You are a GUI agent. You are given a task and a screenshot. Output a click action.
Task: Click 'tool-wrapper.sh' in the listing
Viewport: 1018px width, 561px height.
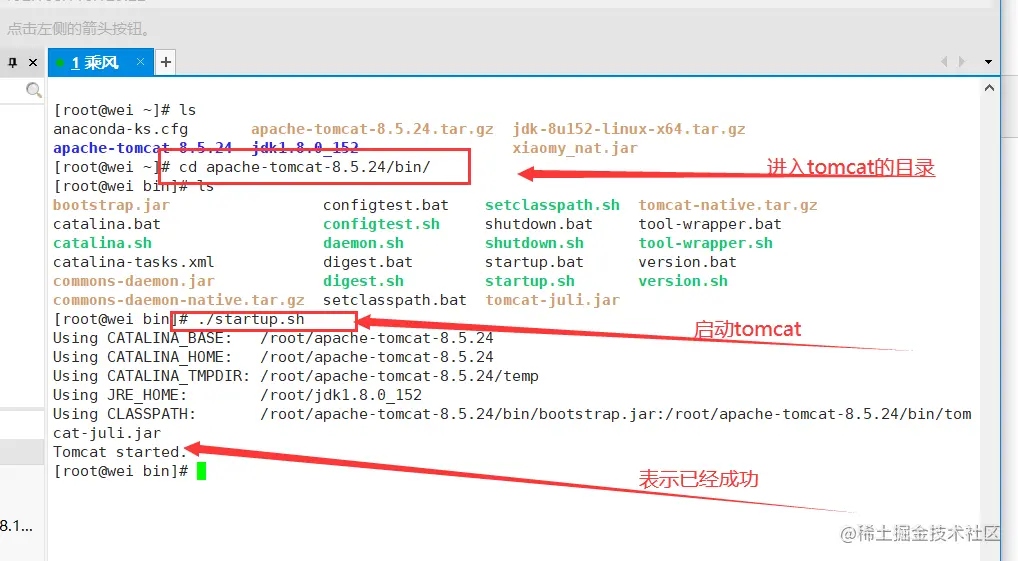706,243
